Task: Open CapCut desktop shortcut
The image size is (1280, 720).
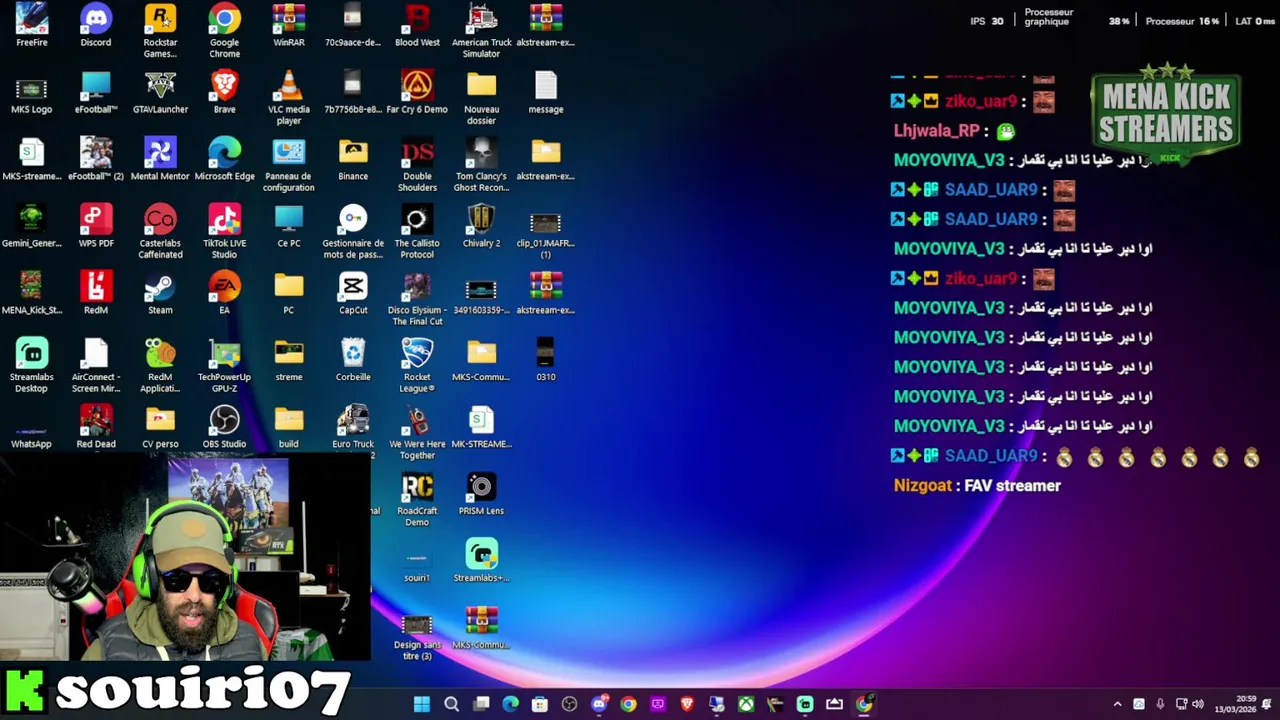Action: tap(353, 293)
